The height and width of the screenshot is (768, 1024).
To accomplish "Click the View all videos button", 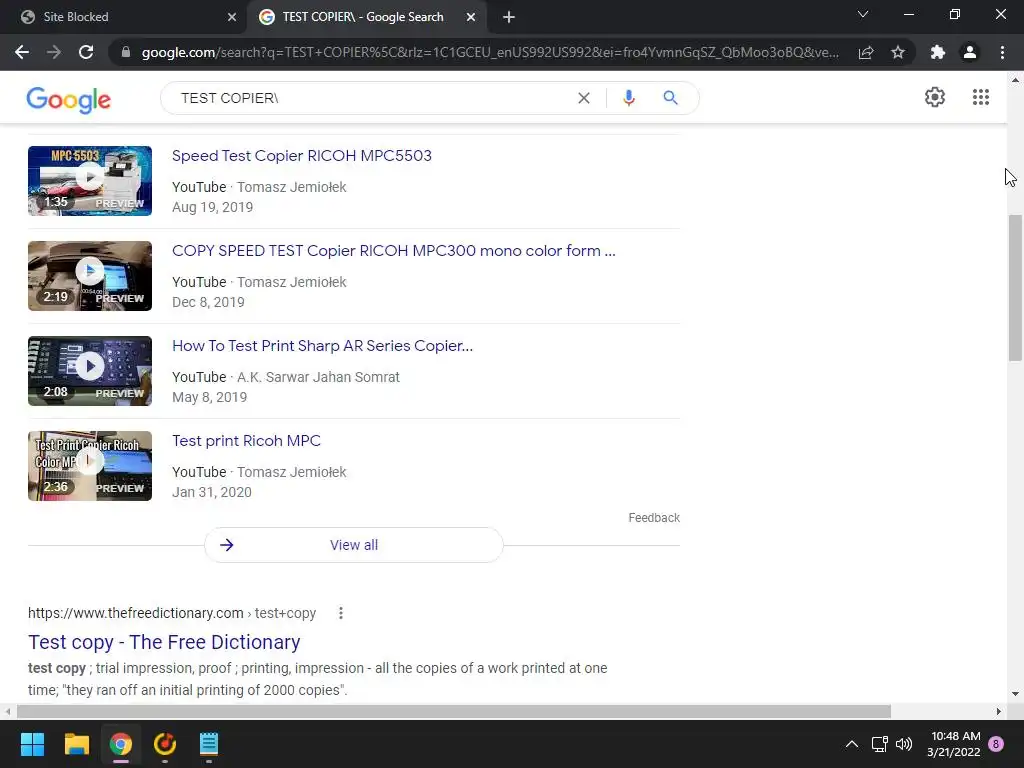I will click(354, 545).
